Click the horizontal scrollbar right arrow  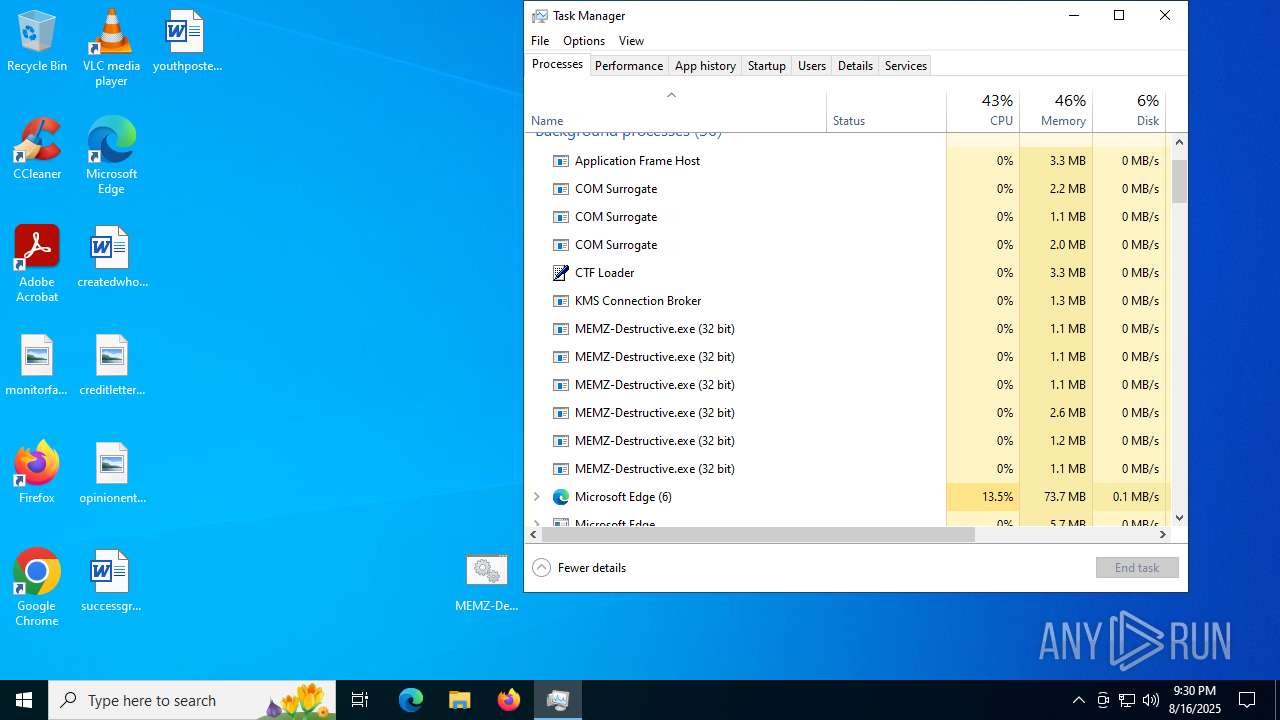point(1162,535)
